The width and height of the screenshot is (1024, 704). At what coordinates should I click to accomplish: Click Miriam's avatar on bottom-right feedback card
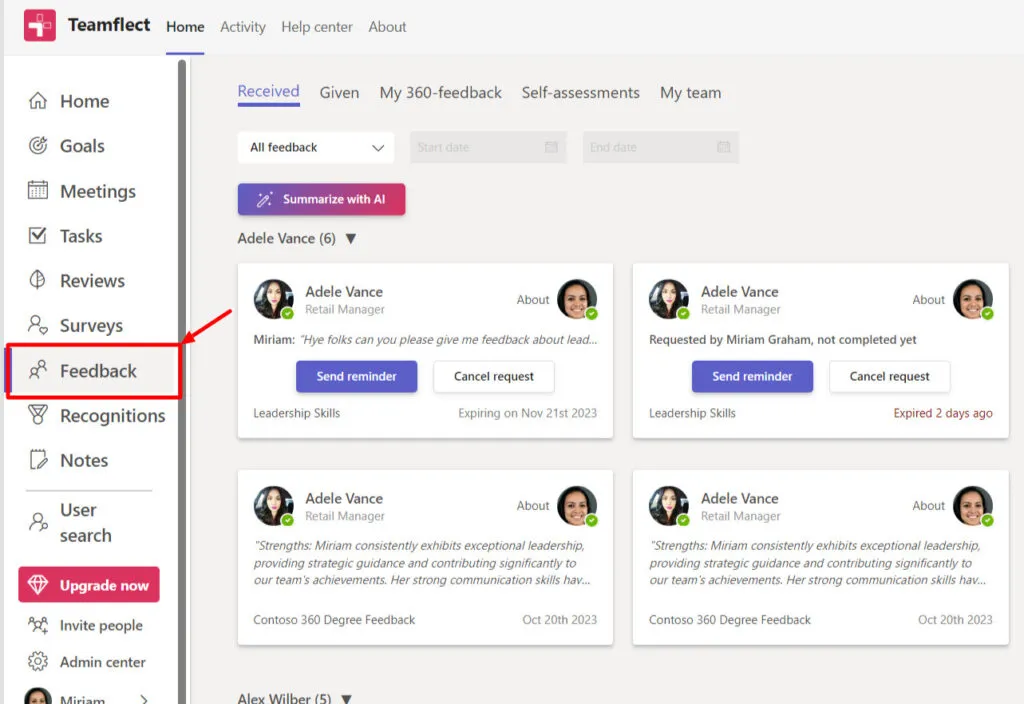point(973,505)
